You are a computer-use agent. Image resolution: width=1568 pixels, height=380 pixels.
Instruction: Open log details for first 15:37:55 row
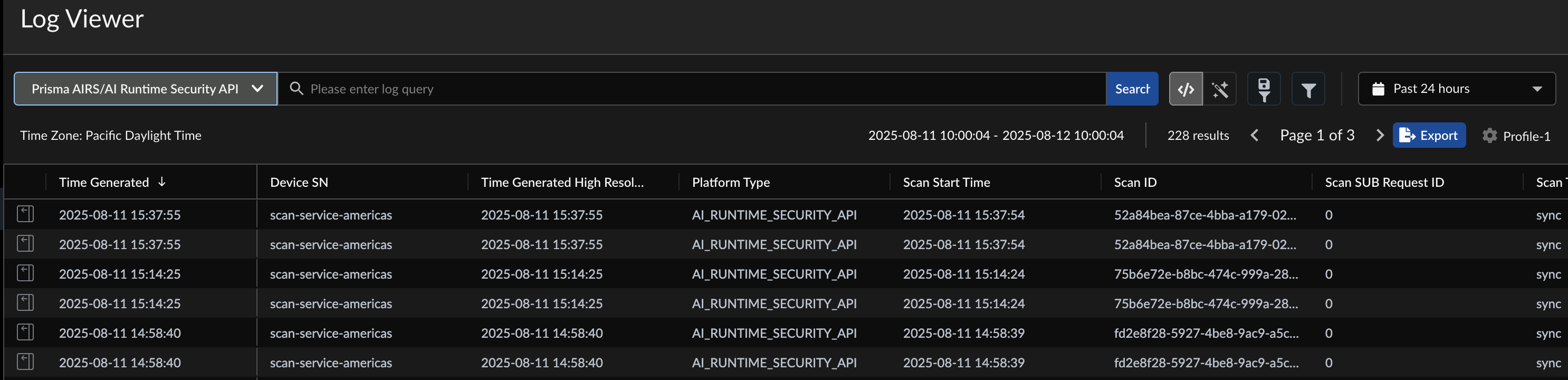[25, 214]
